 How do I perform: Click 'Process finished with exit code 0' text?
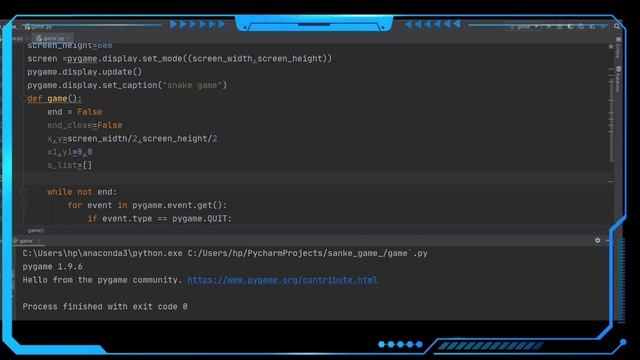[x=105, y=307]
